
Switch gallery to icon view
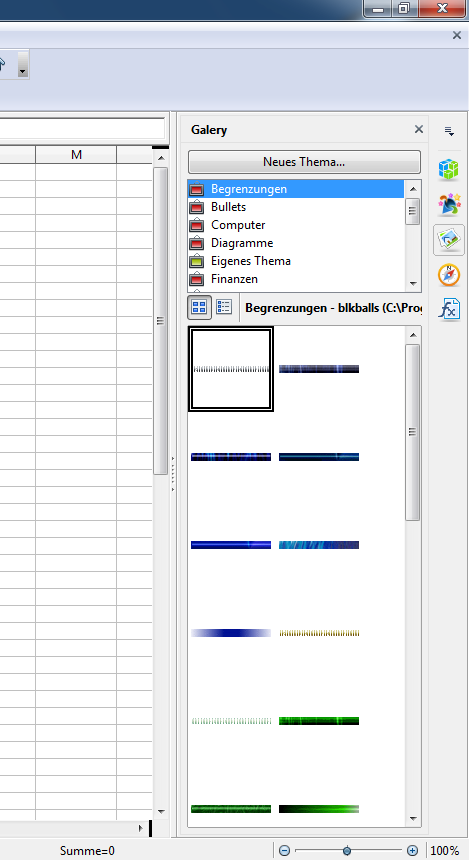[x=199, y=307]
